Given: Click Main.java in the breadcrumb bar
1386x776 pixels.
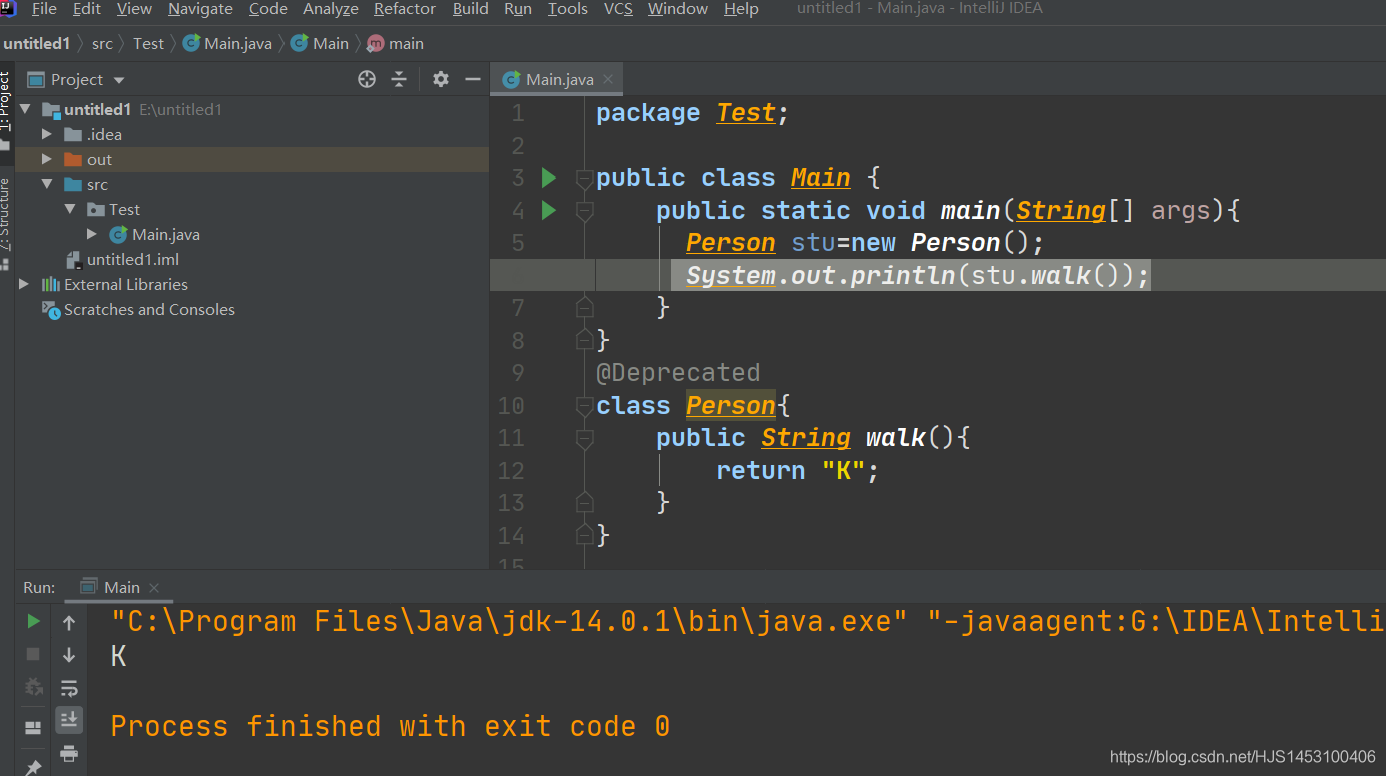Looking at the screenshot, I should (227, 43).
